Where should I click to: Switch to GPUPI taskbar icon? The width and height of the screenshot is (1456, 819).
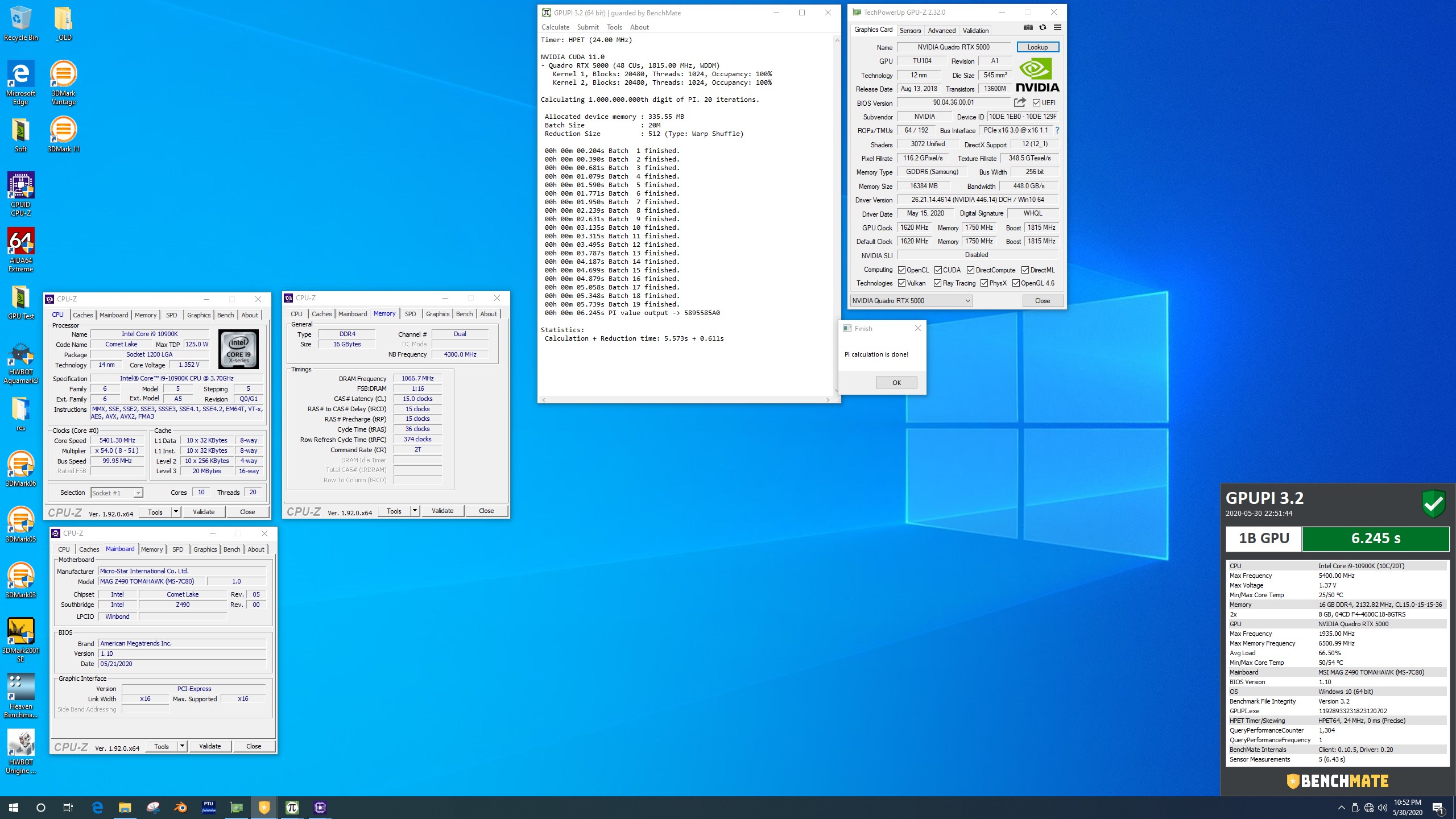click(x=292, y=807)
